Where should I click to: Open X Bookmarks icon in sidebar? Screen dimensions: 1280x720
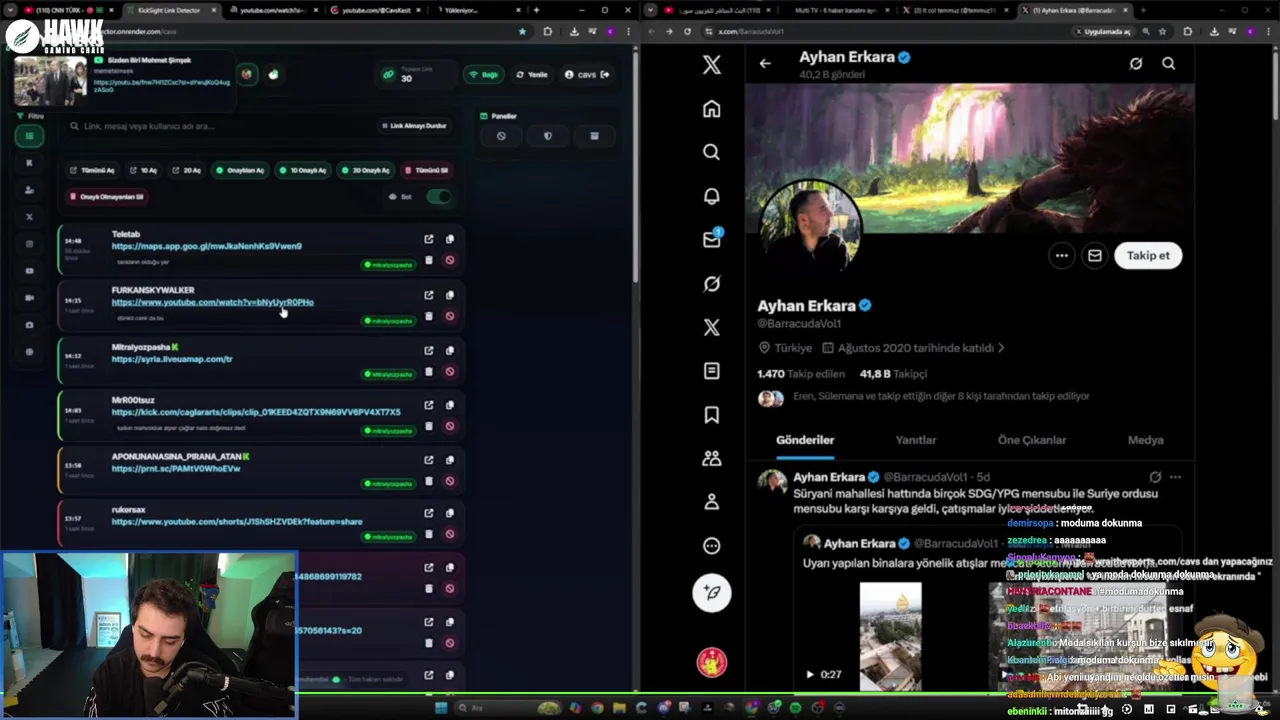point(711,415)
